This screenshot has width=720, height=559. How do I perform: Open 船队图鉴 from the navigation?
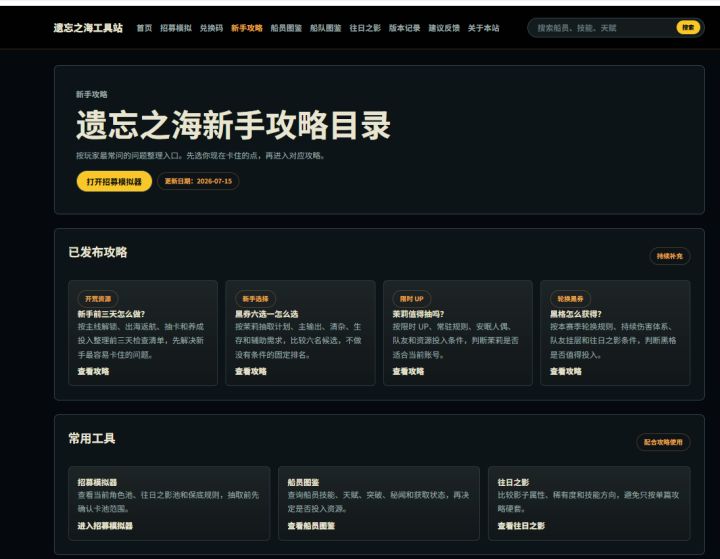pyautogui.click(x=326, y=28)
